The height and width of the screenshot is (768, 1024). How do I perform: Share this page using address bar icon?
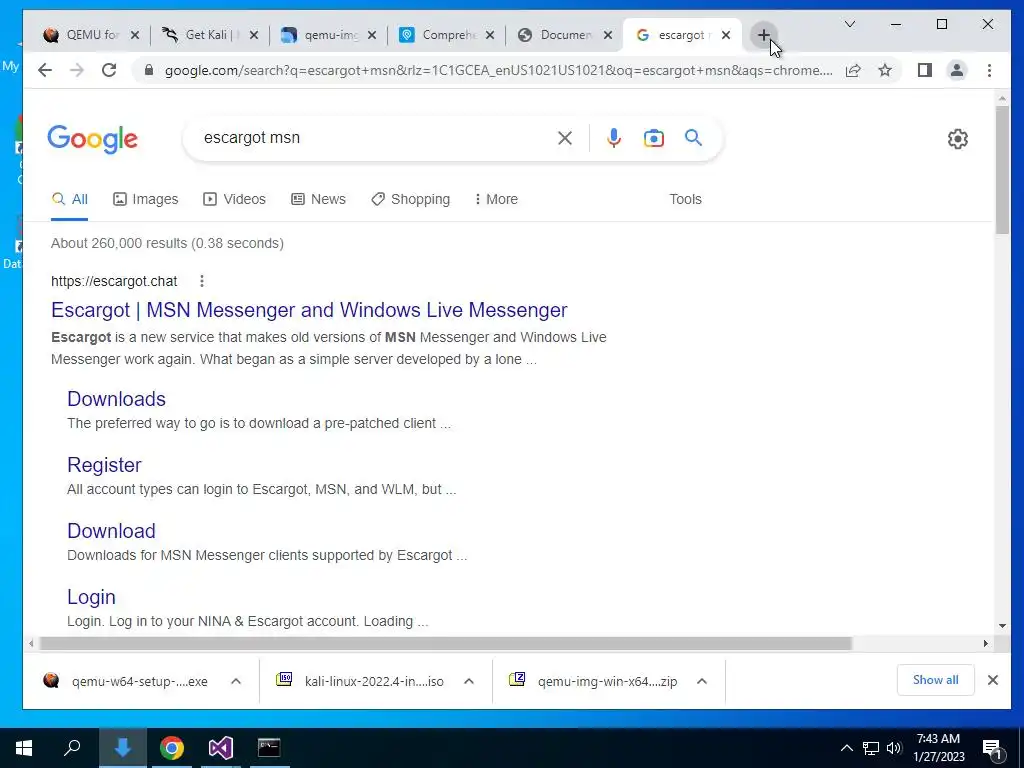(853, 70)
